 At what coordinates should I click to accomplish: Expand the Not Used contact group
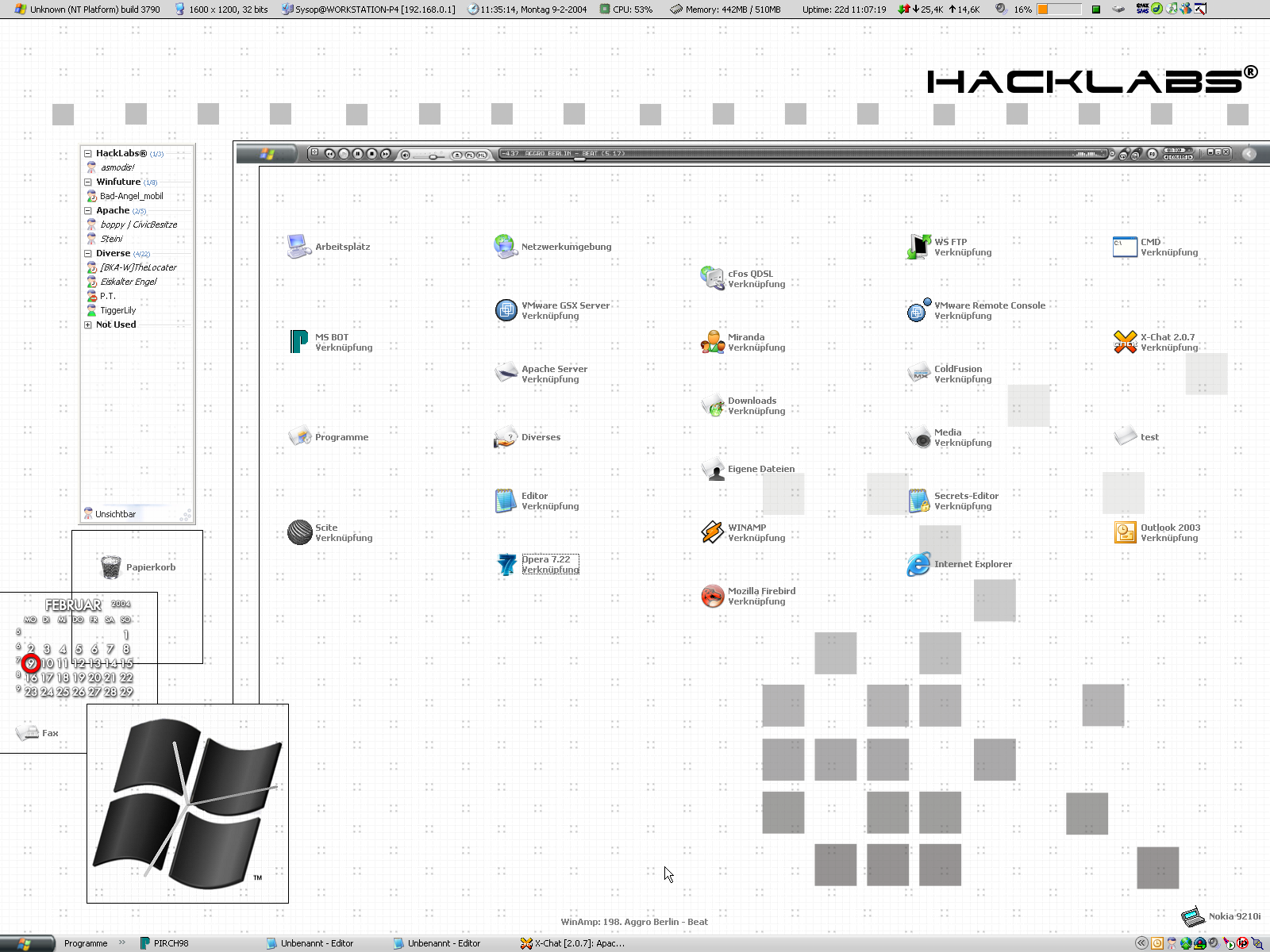88,325
